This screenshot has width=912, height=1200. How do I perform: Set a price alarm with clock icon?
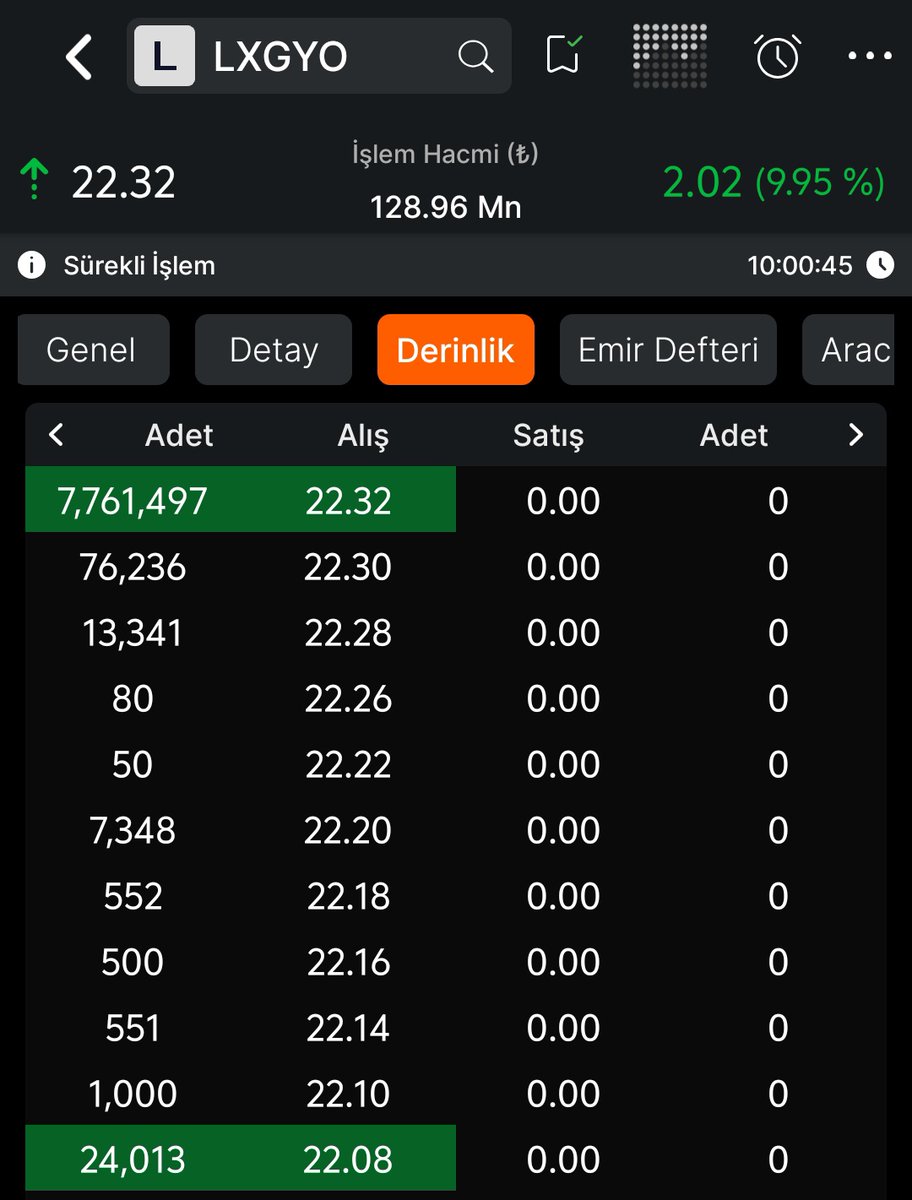pyautogui.click(x=778, y=56)
